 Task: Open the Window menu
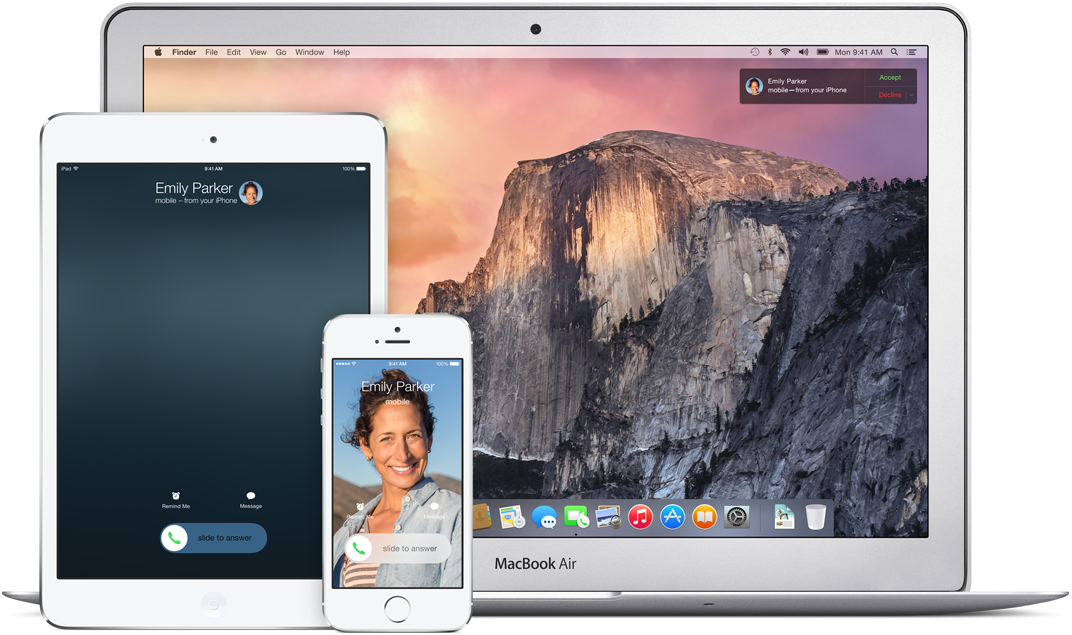click(310, 52)
